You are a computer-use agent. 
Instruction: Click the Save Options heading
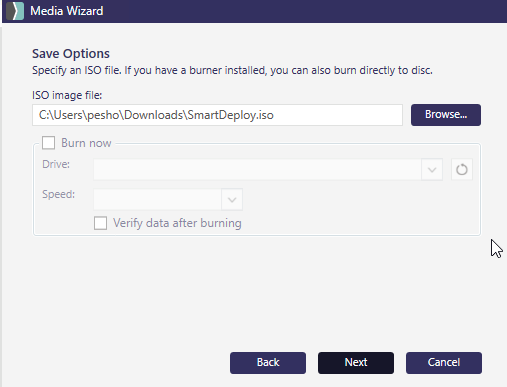coord(71,54)
